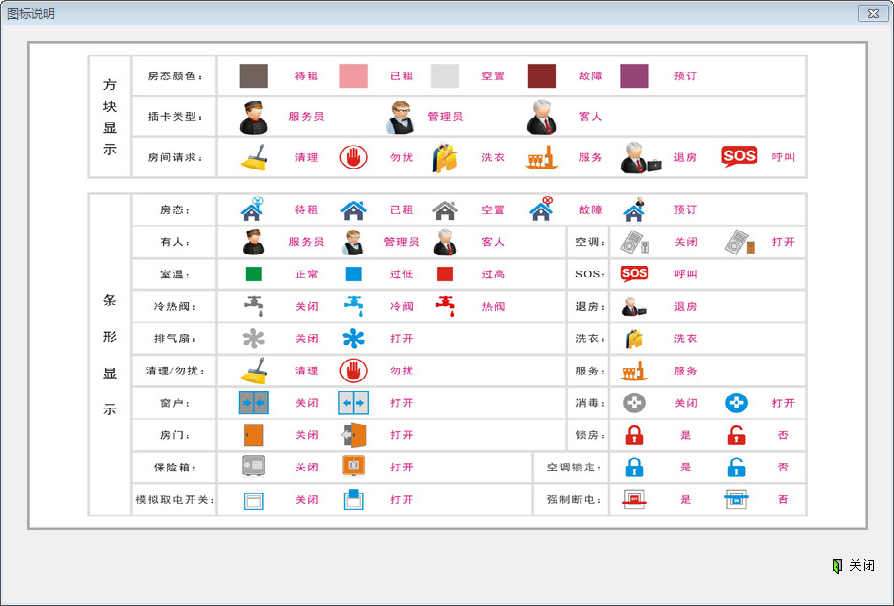The image size is (894, 606).
Task: Select the SOS 呼叫 icon in 房间请求 row
Action: 739,157
